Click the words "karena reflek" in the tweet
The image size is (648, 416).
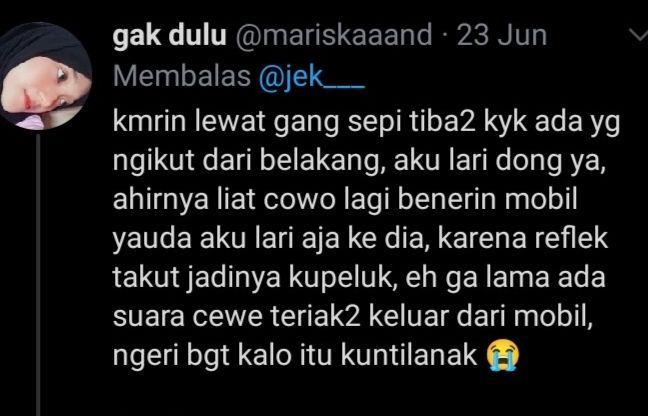coord(522,239)
